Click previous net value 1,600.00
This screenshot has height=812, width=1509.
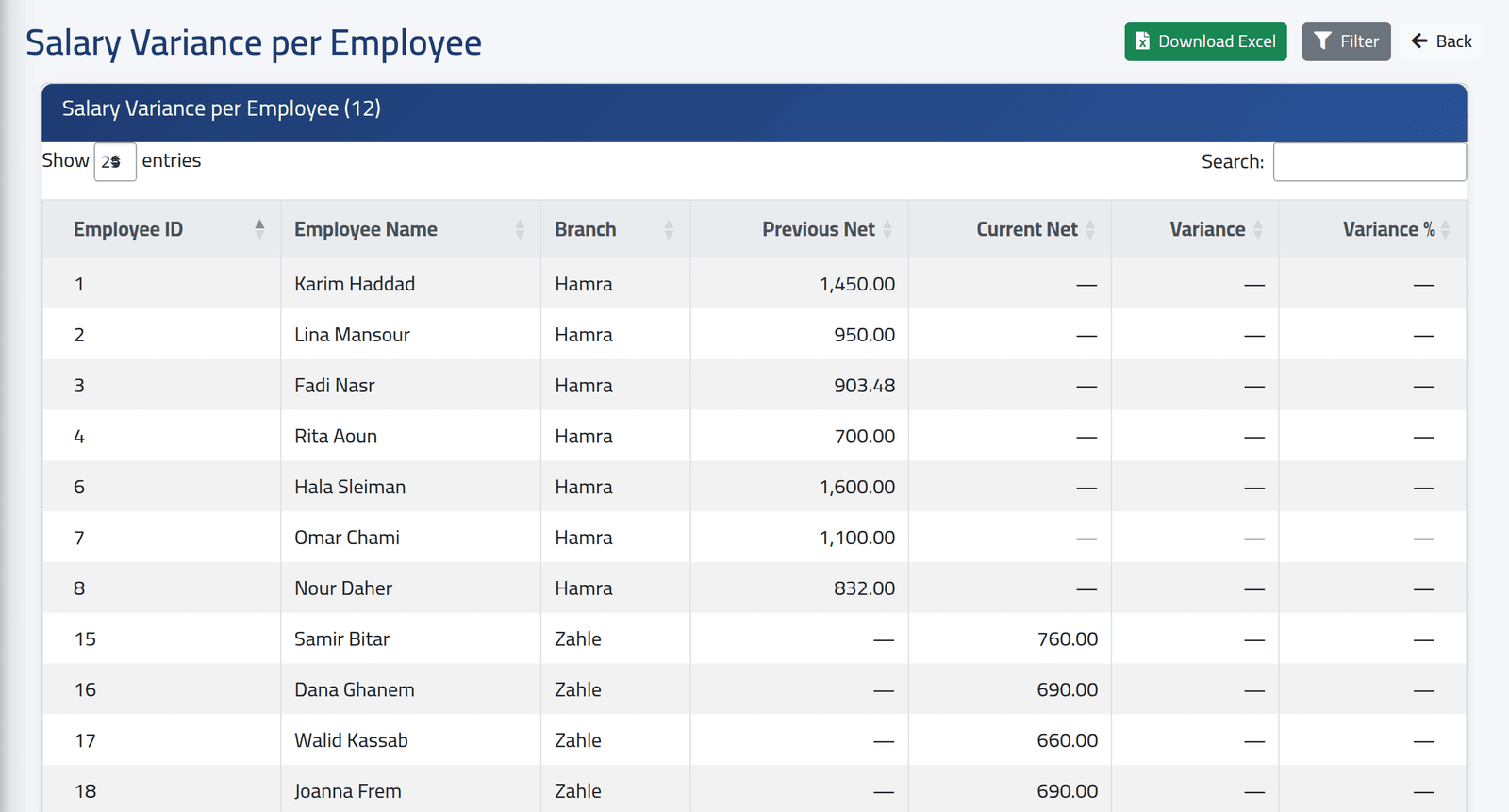[x=857, y=487]
